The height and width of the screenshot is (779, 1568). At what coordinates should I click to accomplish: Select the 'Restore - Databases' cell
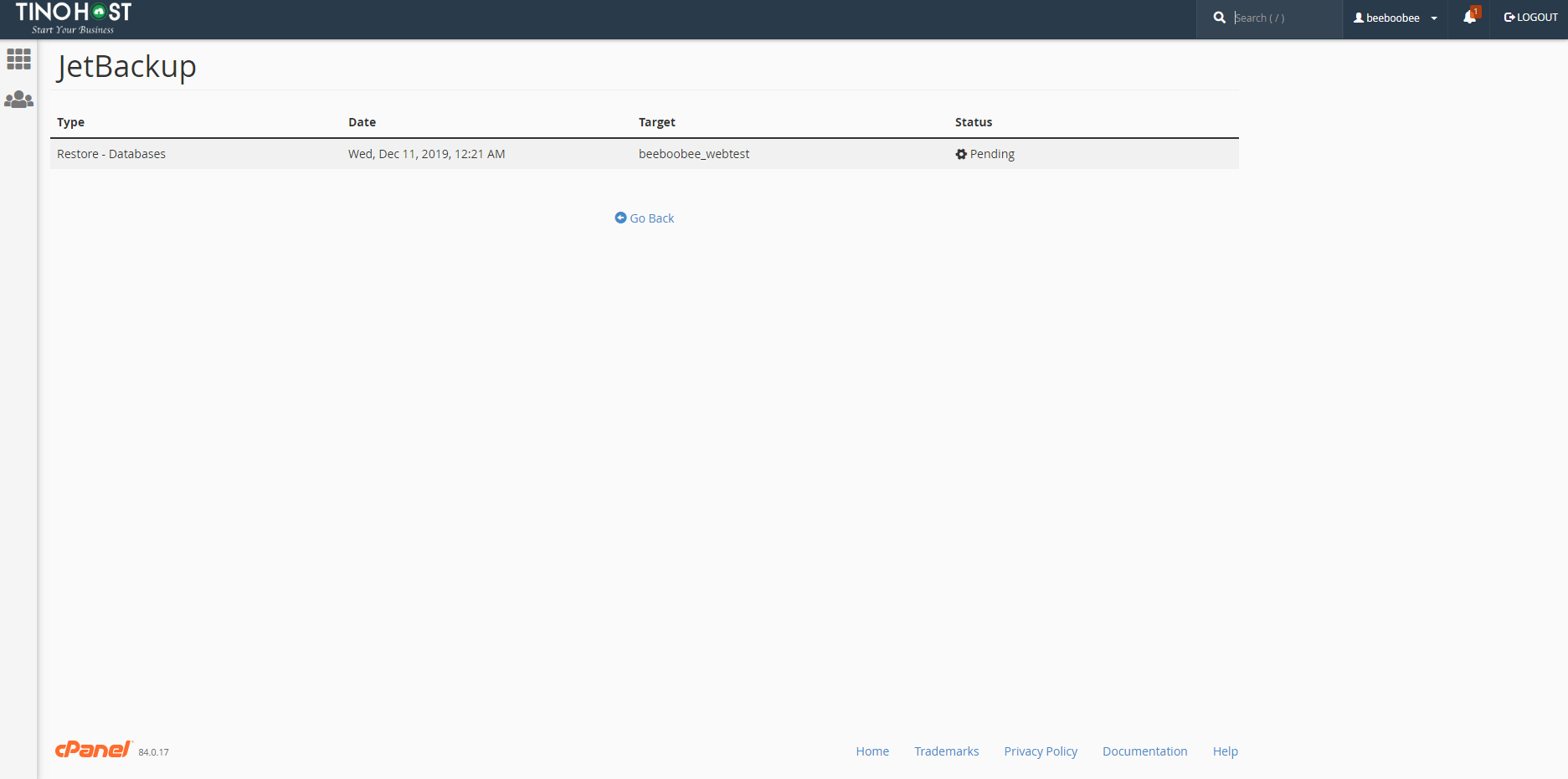[x=111, y=154]
